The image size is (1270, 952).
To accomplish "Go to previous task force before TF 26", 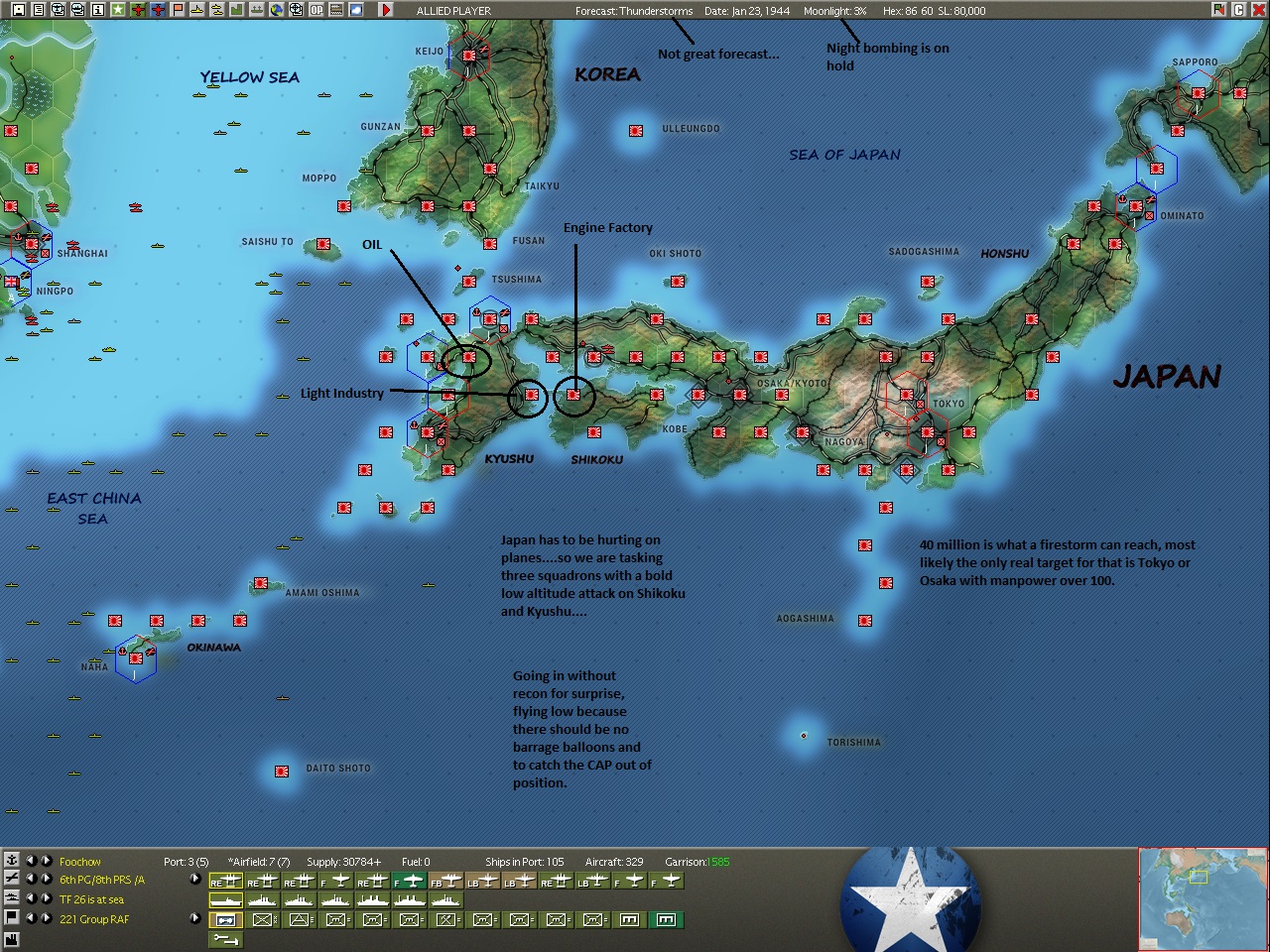I will pos(31,898).
